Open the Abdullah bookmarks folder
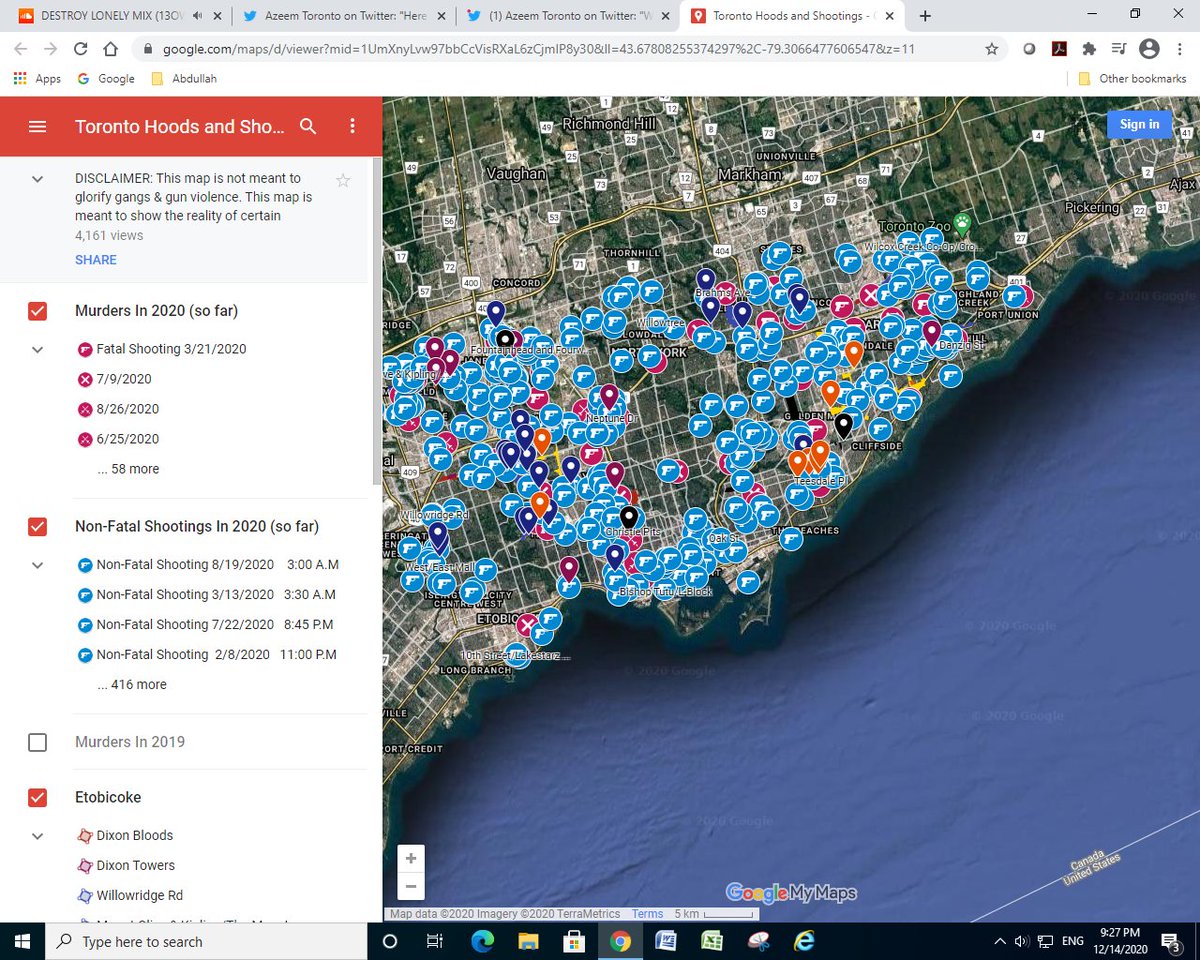This screenshot has width=1200, height=960. [184, 78]
